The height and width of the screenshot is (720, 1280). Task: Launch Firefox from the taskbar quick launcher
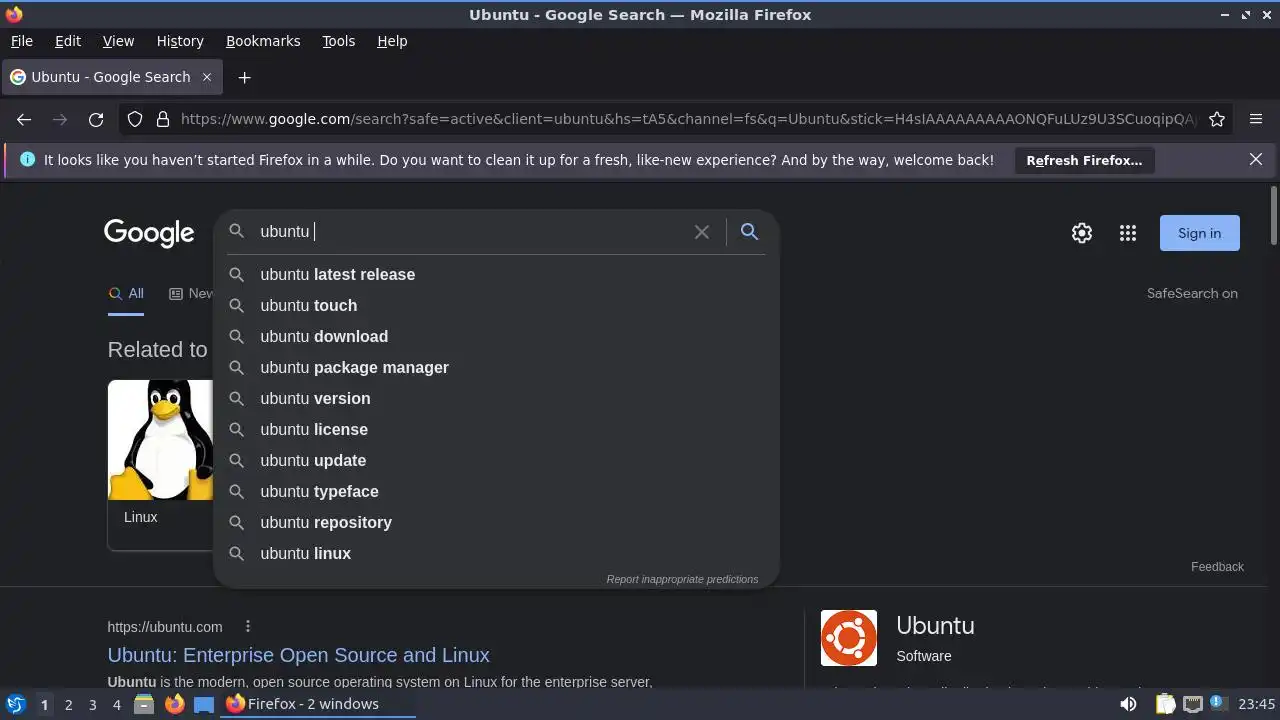point(174,704)
